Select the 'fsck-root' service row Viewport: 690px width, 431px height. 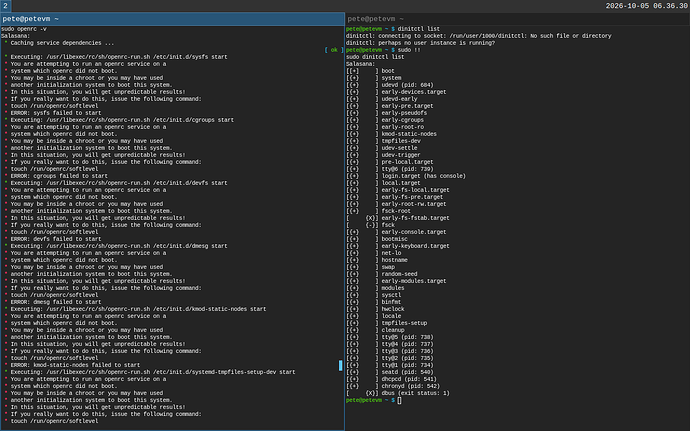tap(378, 211)
